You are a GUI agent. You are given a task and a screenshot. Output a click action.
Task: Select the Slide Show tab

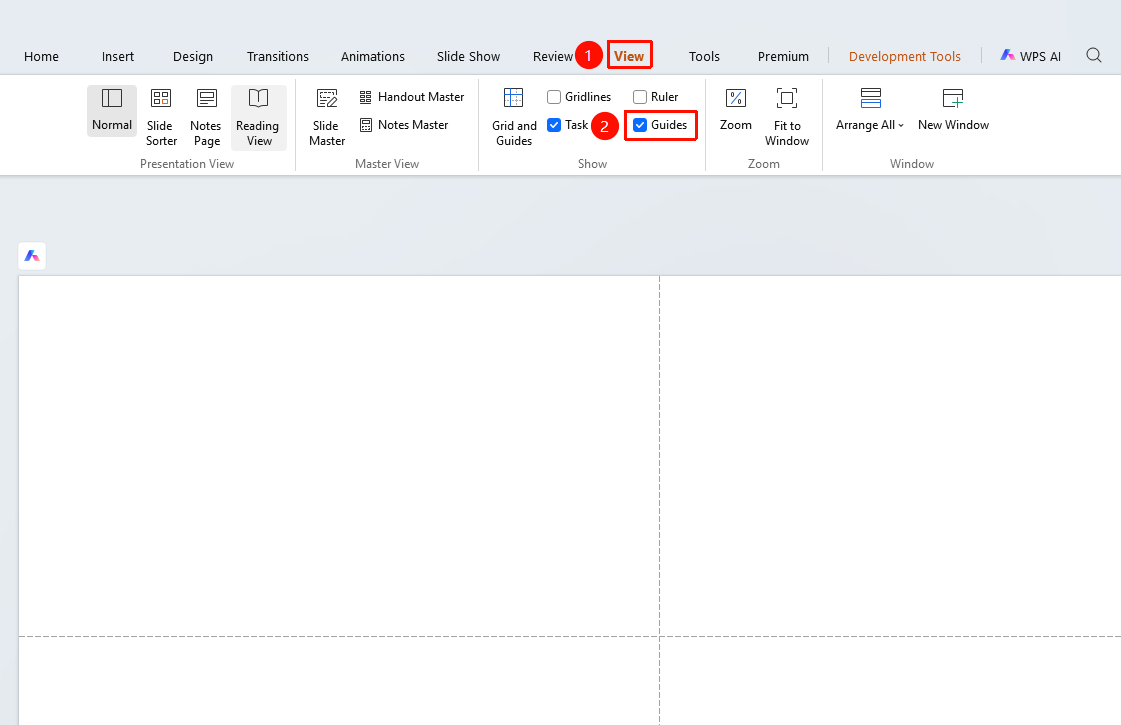tap(468, 56)
